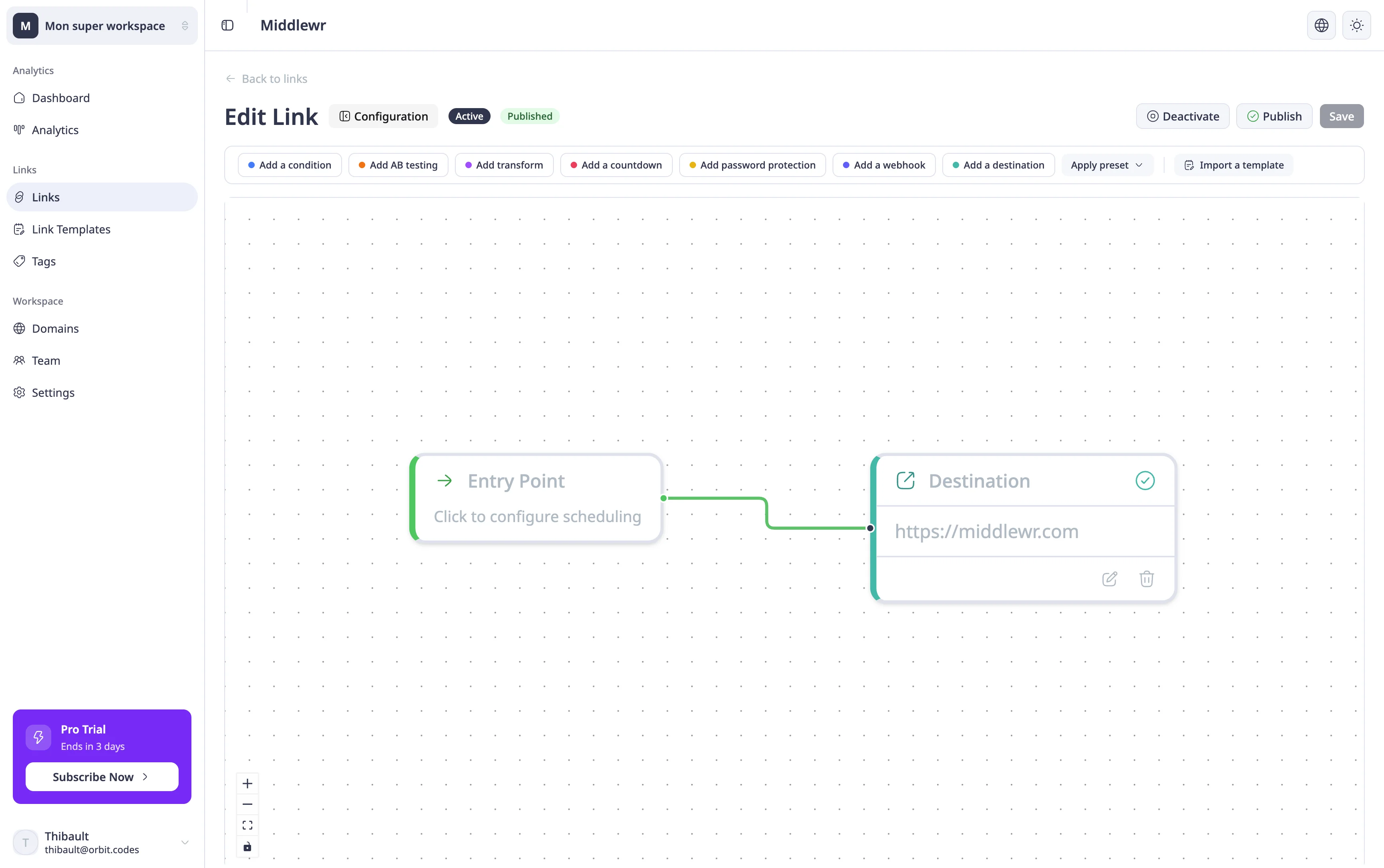Screen dimensions: 1384x868
Task: Click Add a webhook
Action: (884, 165)
